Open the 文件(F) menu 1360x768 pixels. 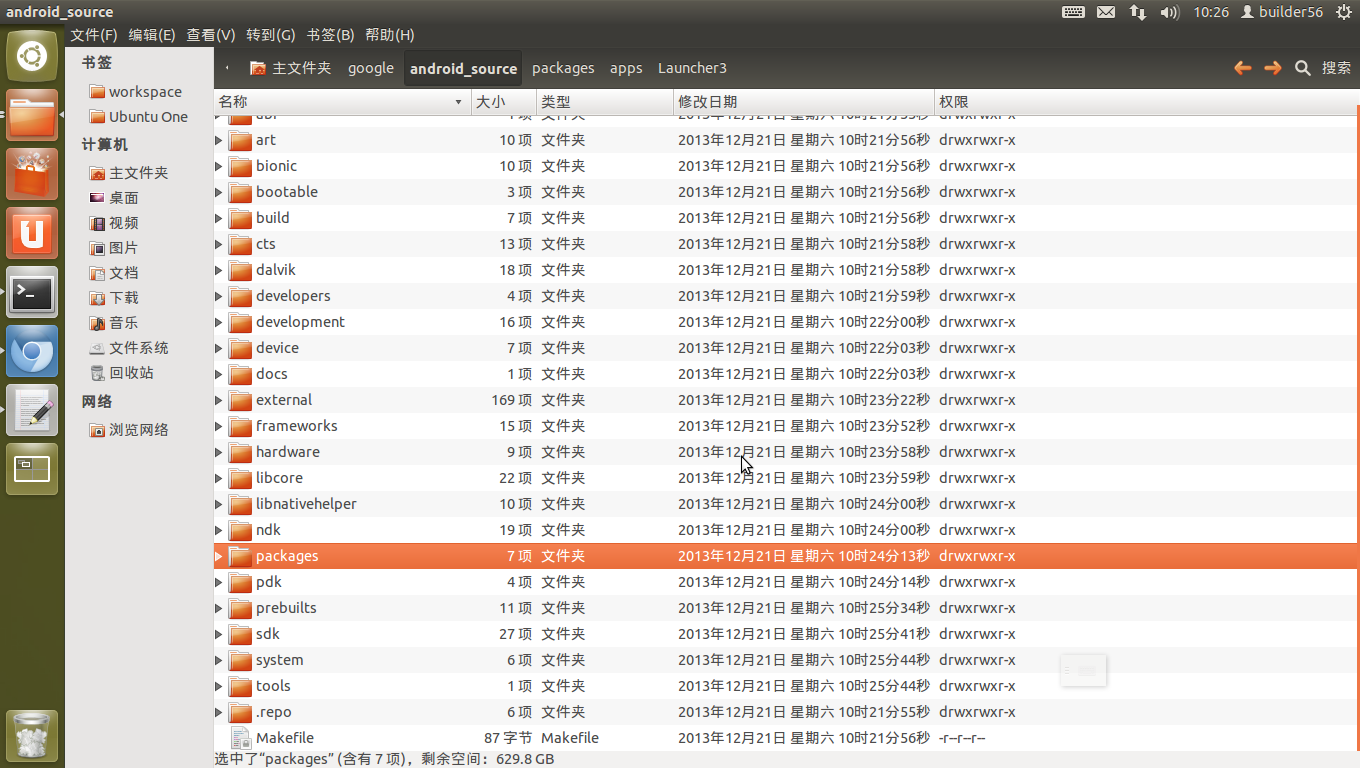[x=94, y=35]
